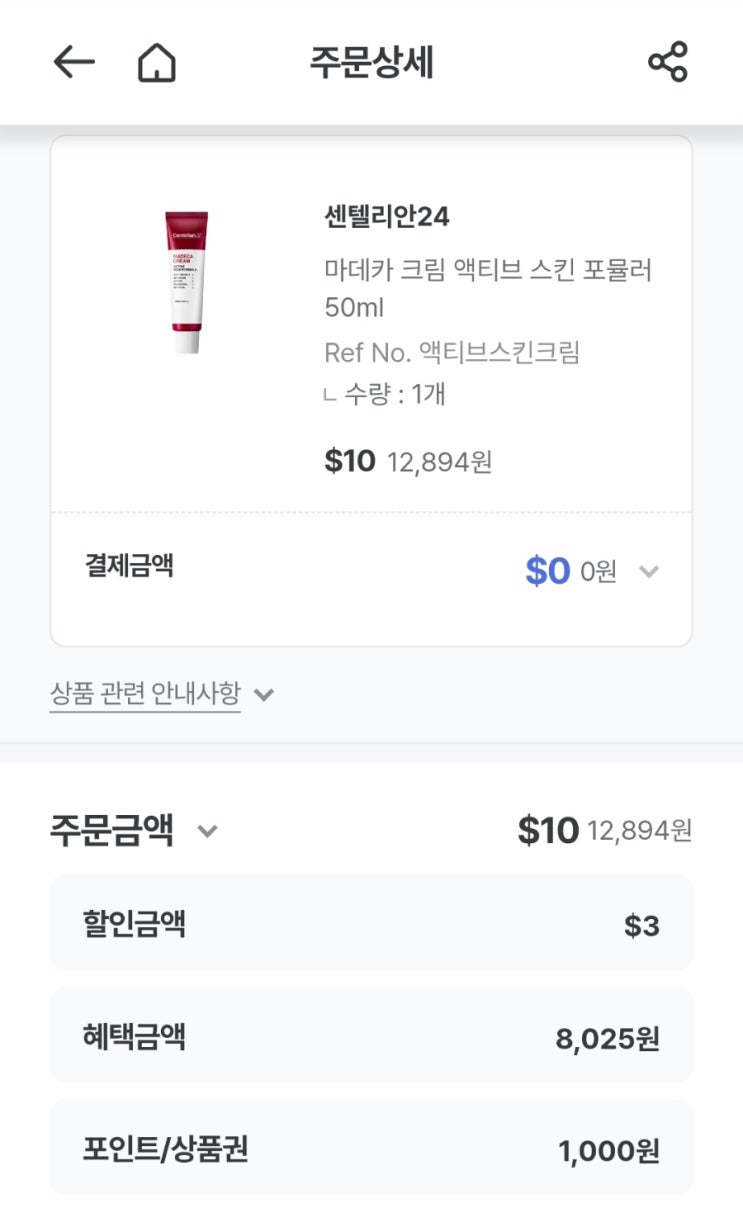Tap the Madeca cream product thumbnail
Image resolution: width=743 pixels, height=1208 pixels.
click(186, 281)
